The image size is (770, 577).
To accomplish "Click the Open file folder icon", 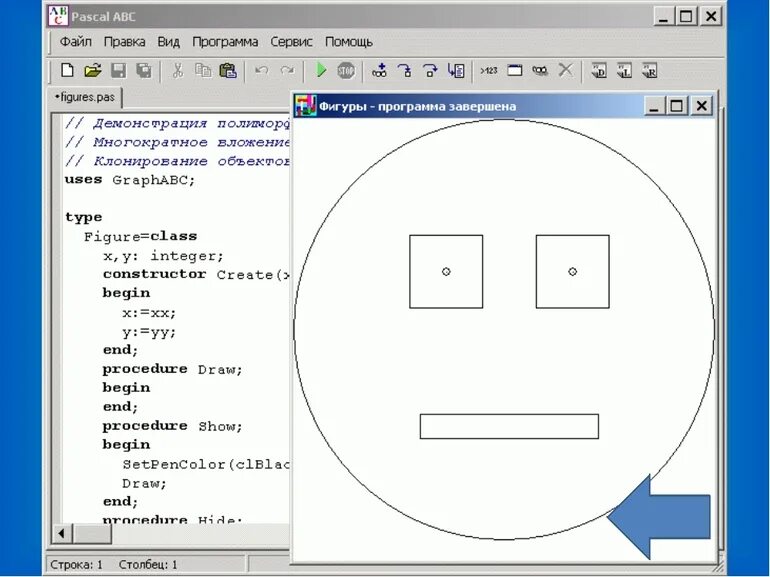I will (92, 71).
